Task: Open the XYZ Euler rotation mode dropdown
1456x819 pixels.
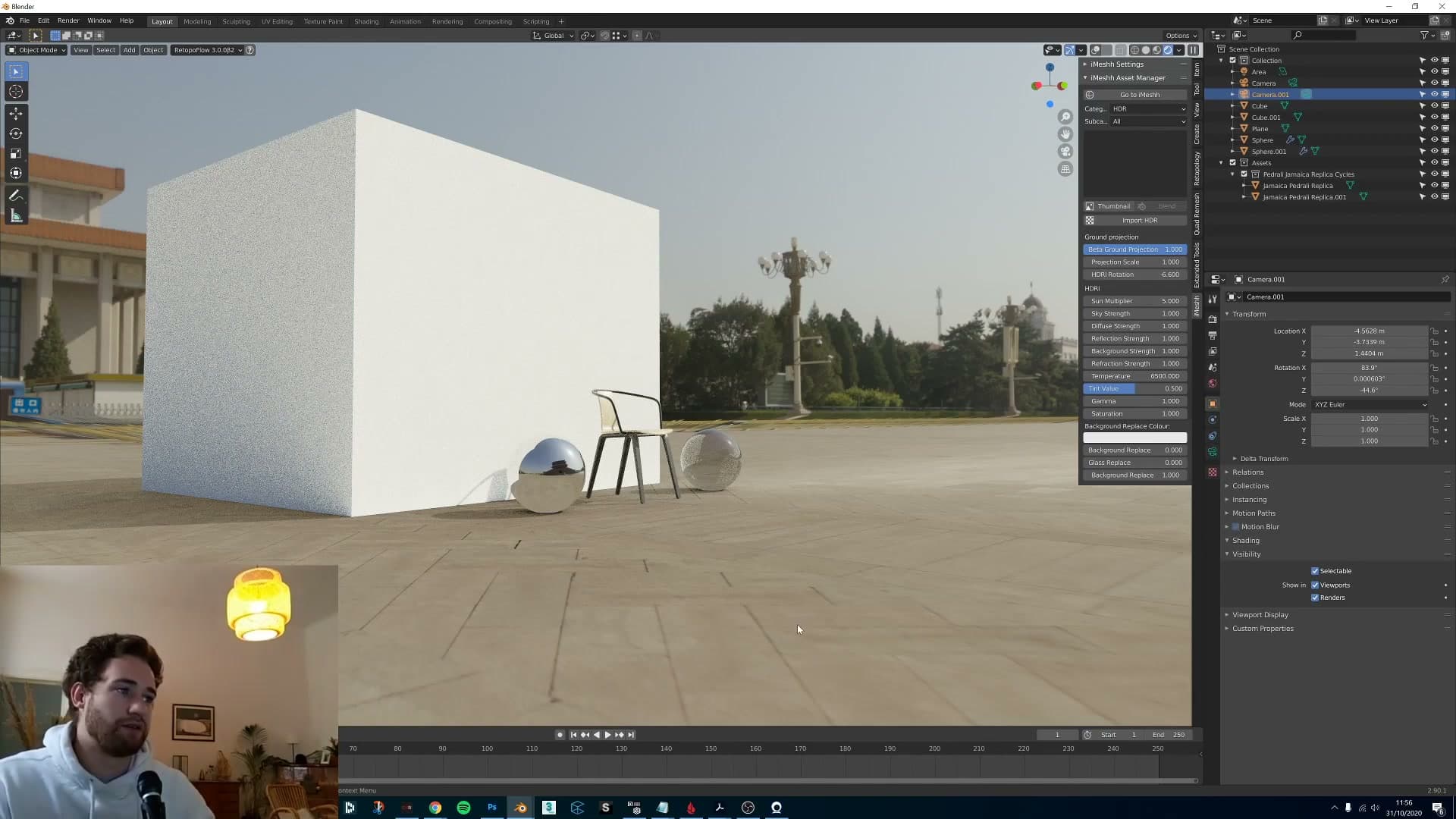Action: 1370,405
